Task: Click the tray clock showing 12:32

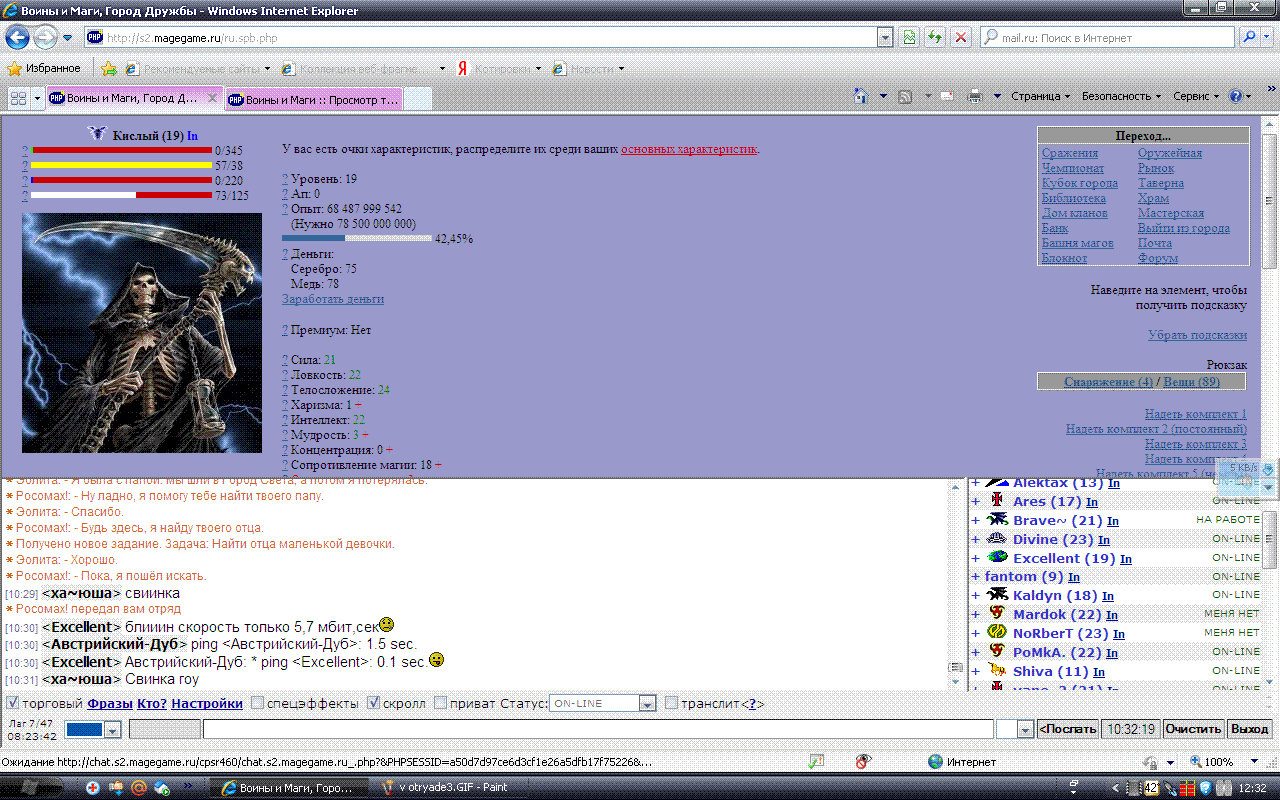Action: point(1252,788)
